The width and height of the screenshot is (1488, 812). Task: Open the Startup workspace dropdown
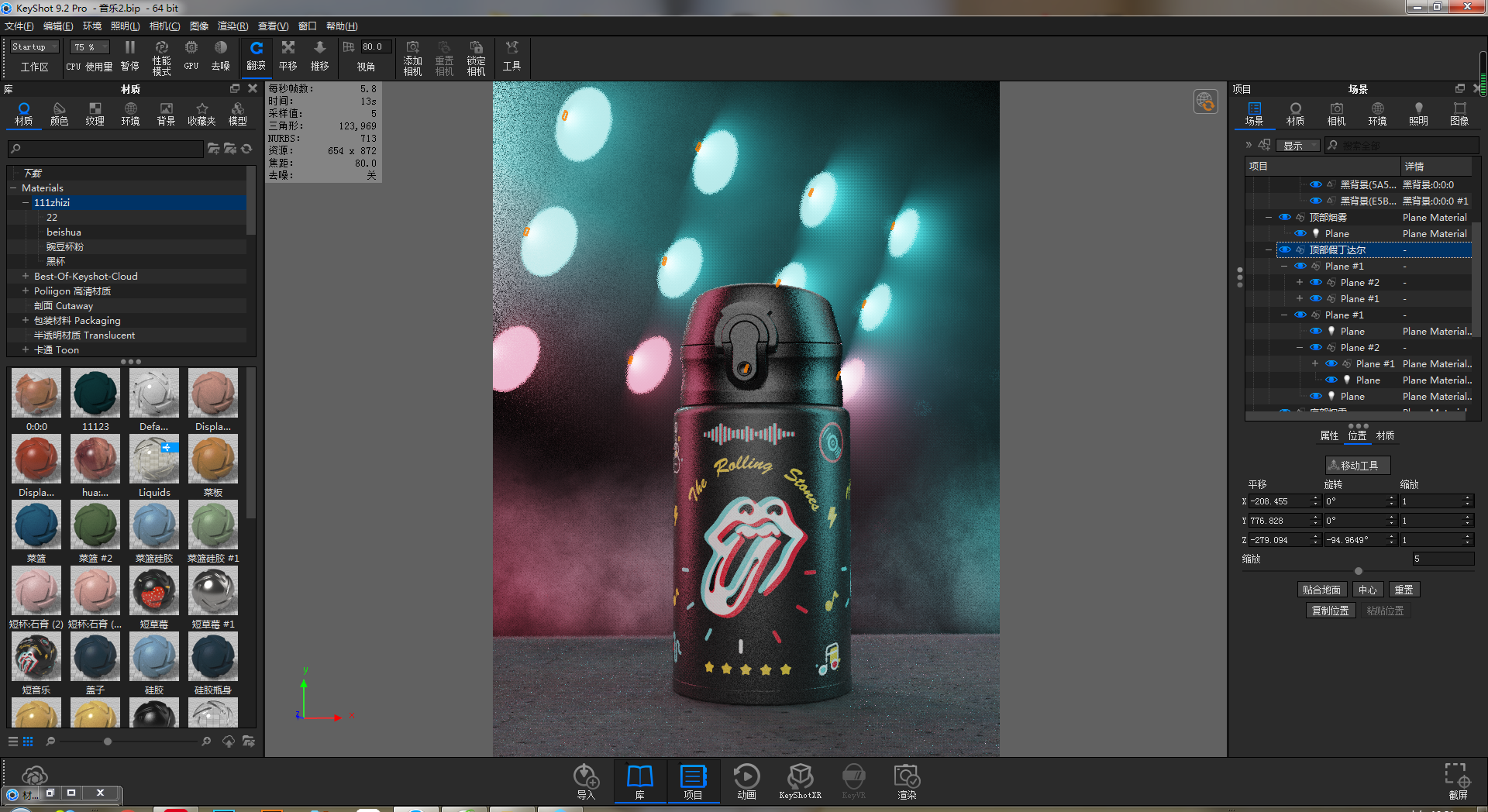(x=33, y=46)
